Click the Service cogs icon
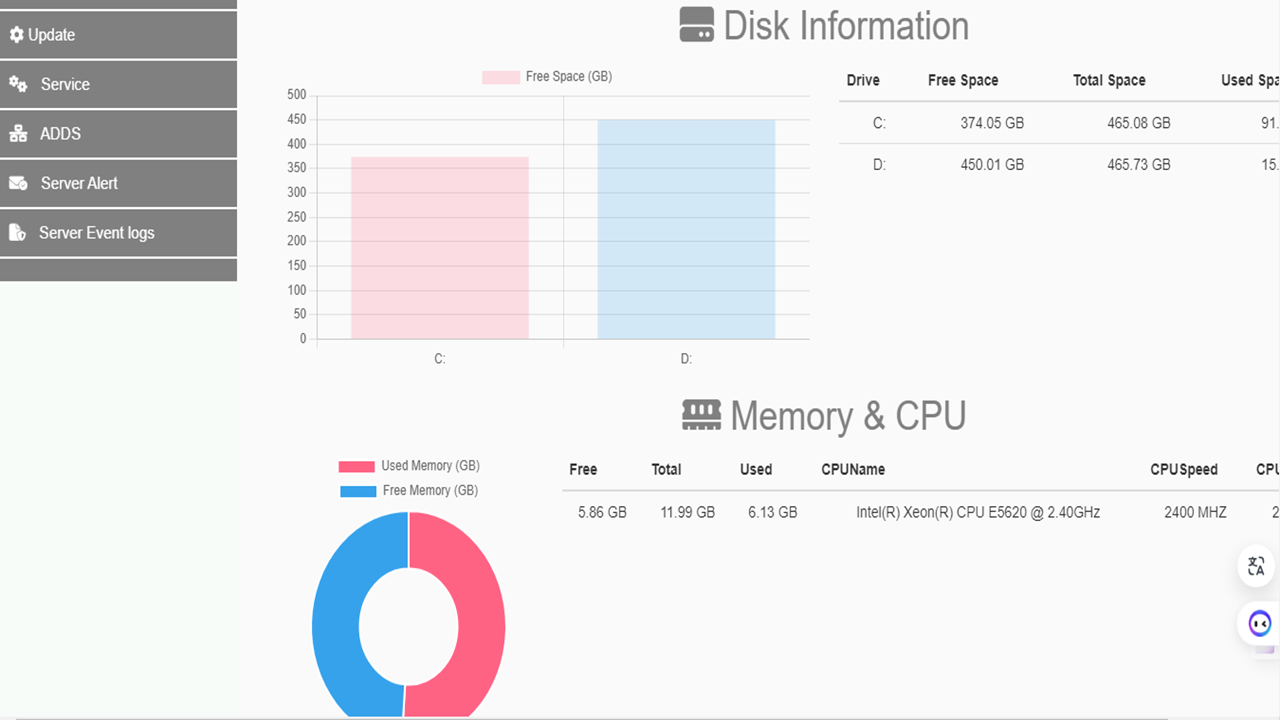Screen dimensions: 1280x720 (x=18, y=85)
